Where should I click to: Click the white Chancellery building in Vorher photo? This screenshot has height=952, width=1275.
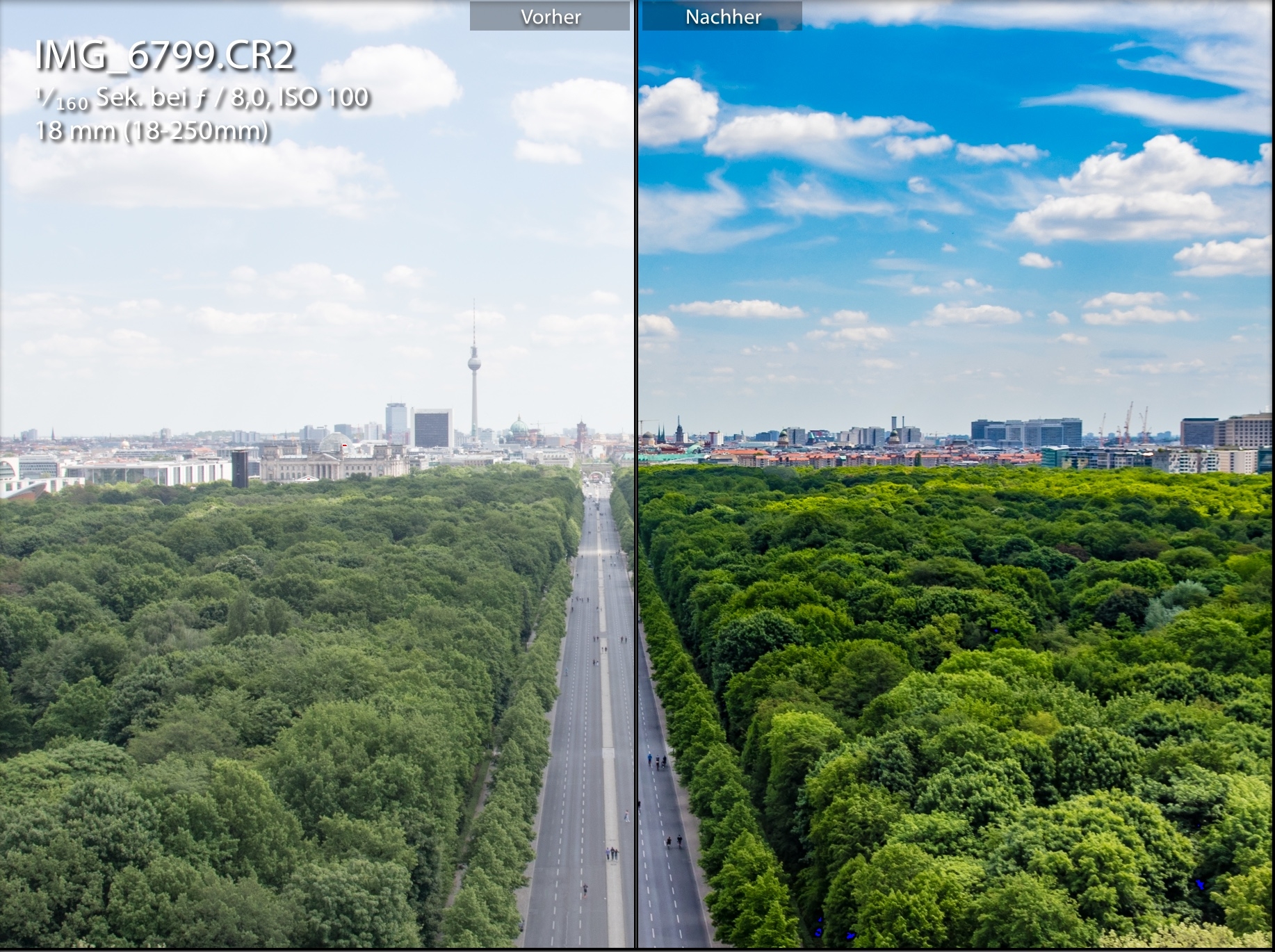click(149, 473)
